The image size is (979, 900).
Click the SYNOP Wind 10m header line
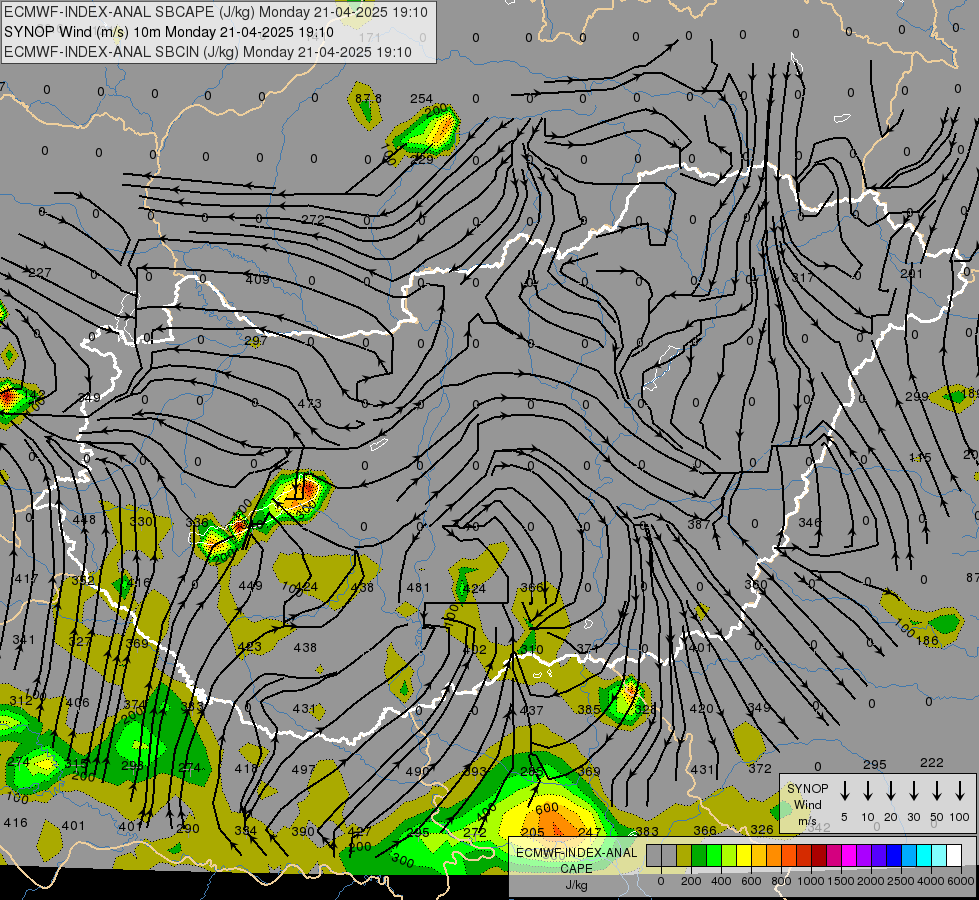(169, 32)
